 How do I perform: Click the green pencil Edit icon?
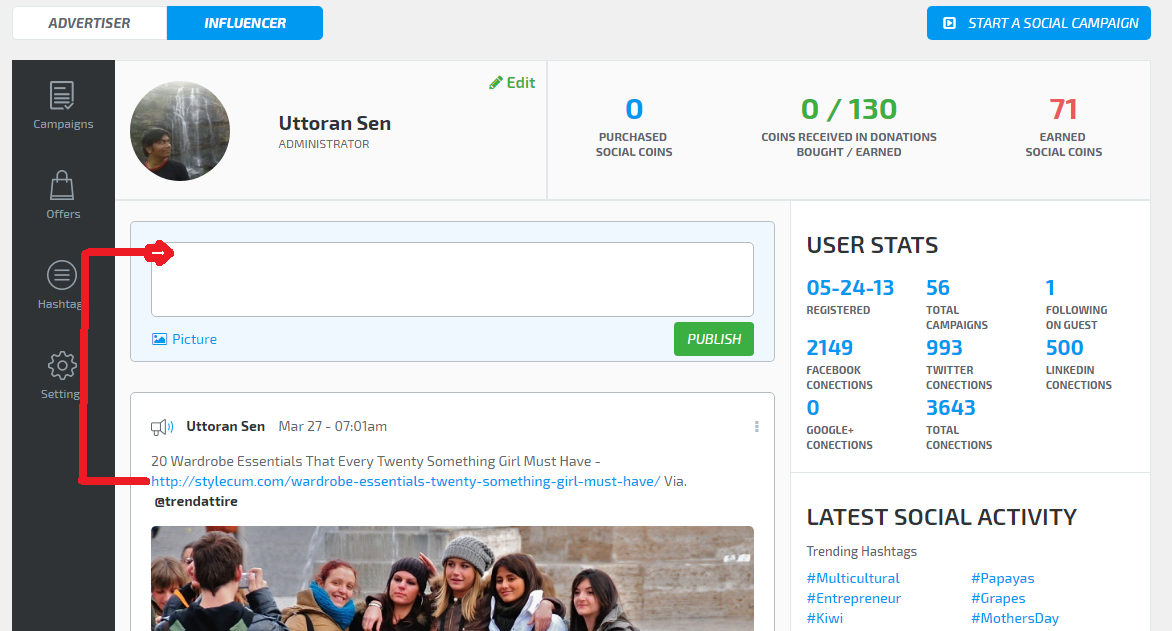pyautogui.click(x=496, y=83)
